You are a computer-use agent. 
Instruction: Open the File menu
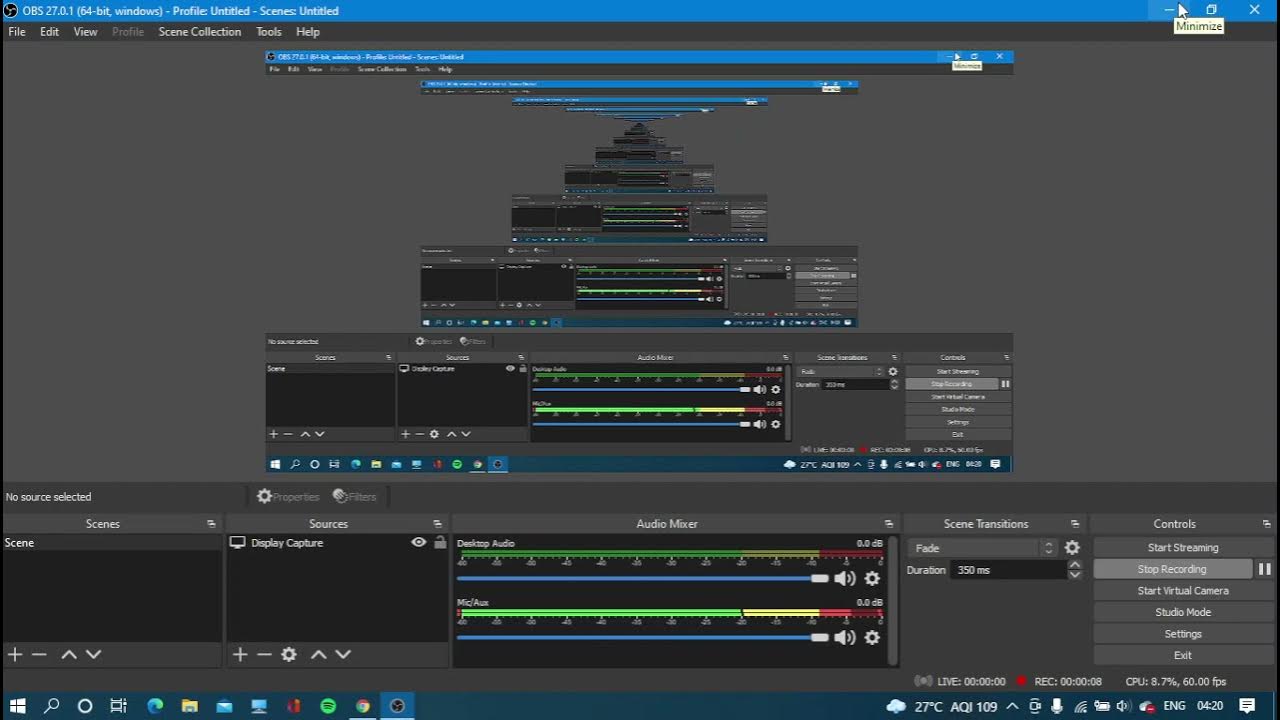tap(17, 32)
